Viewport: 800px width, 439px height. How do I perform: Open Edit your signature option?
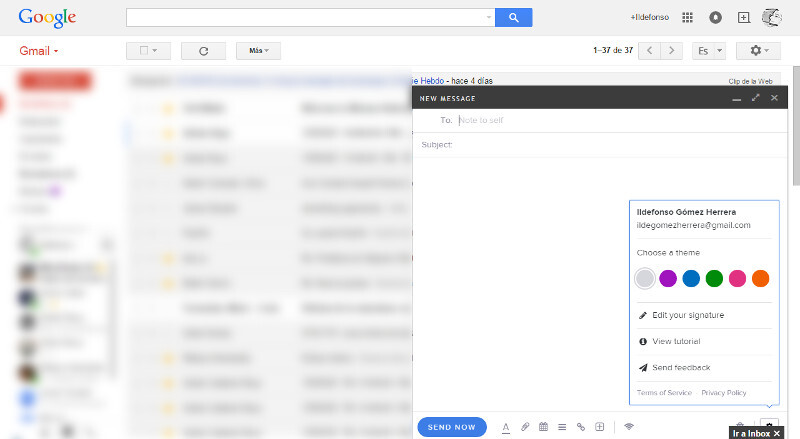(687, 315)
